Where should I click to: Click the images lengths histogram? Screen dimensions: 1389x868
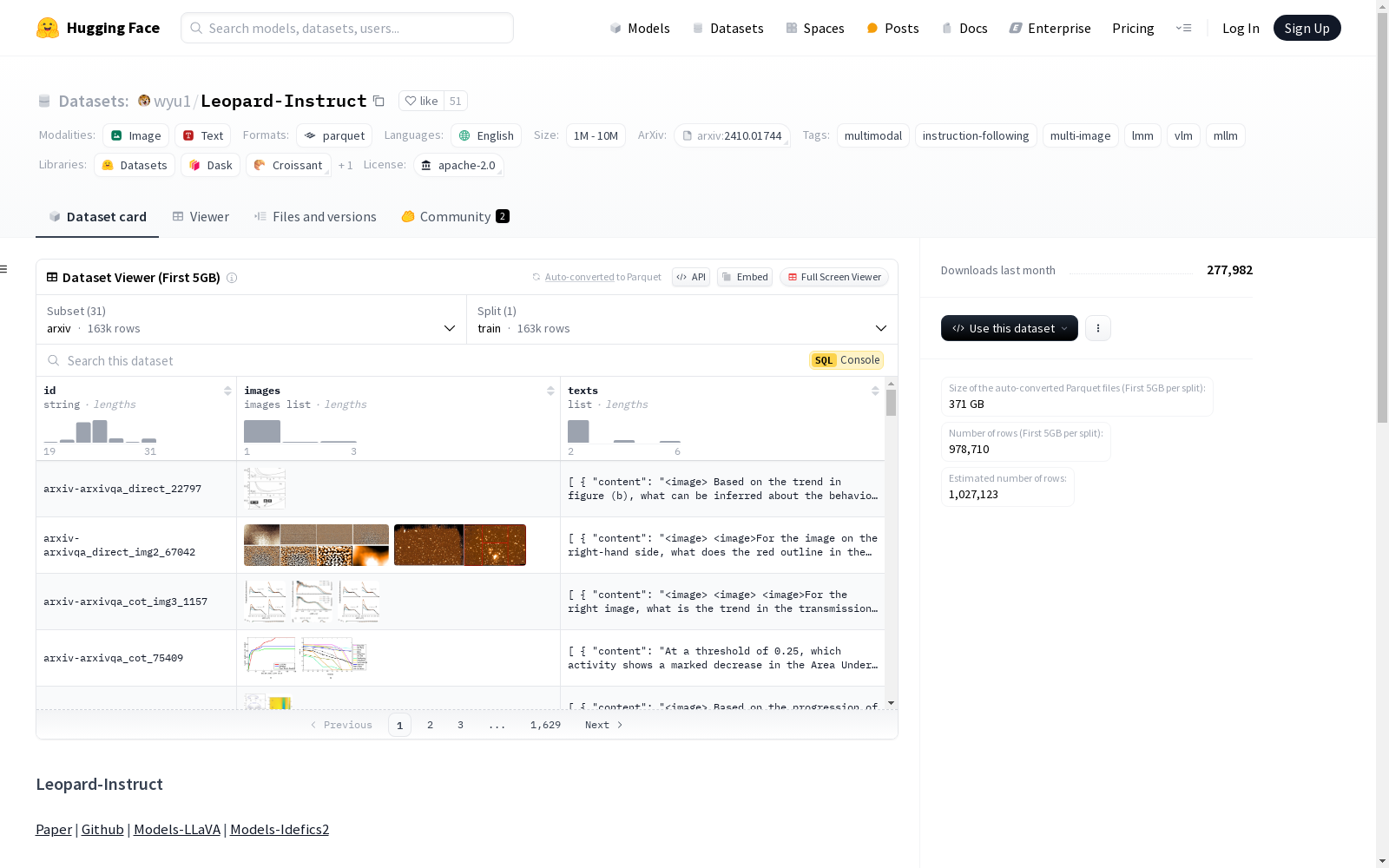click(x=300, y=431)
